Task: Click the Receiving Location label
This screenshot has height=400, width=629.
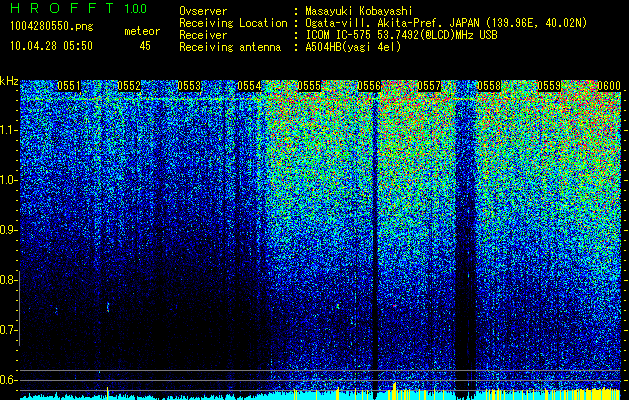Action: coord(233,23)
